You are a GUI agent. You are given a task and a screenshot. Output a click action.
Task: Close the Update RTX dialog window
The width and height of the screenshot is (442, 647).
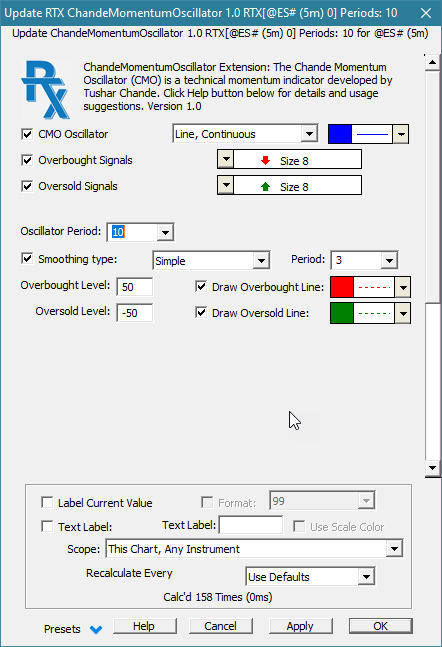(426, 13)
